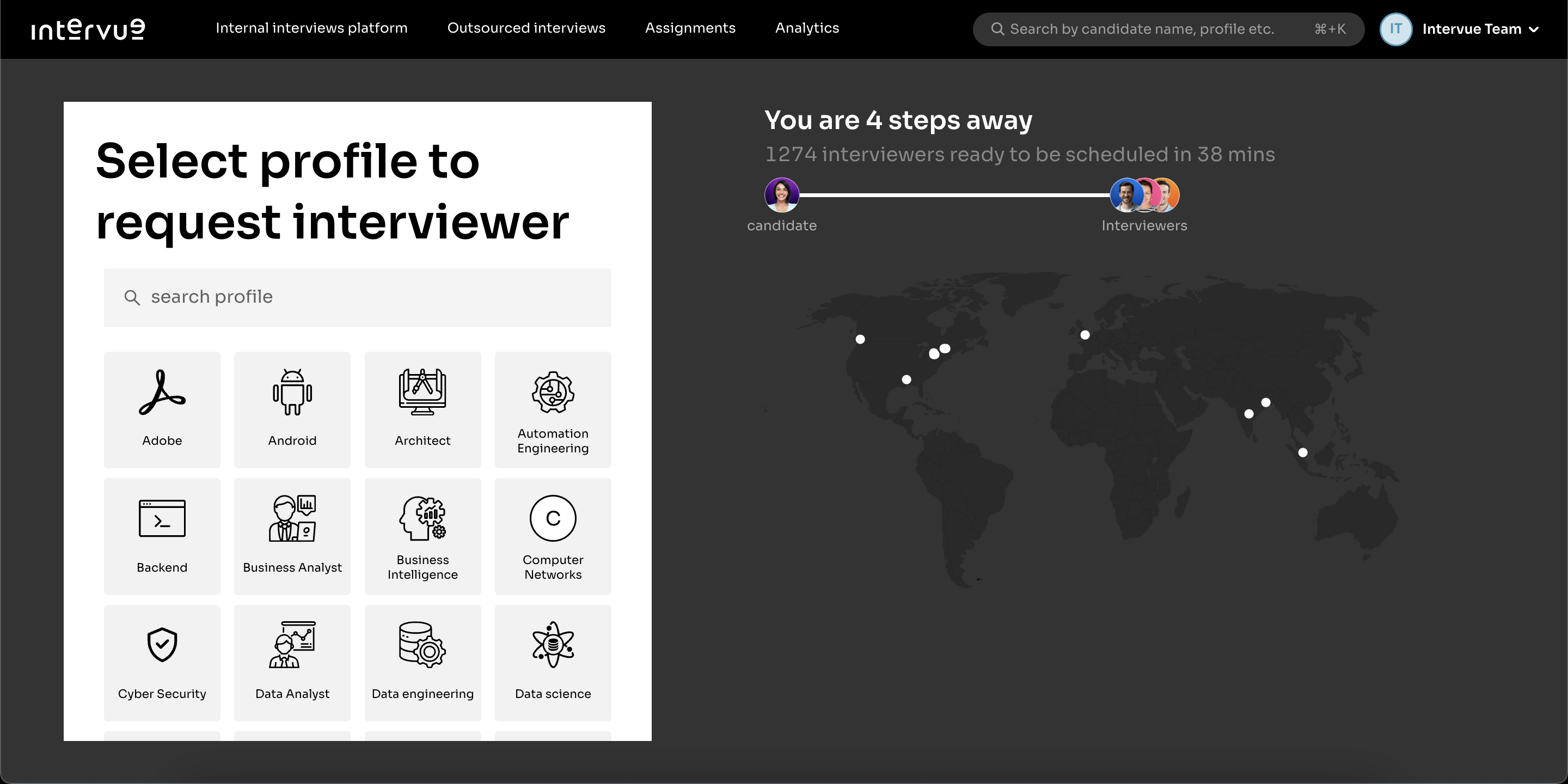
Task: Select the Business Analyst icon
Action: point(292,519)
